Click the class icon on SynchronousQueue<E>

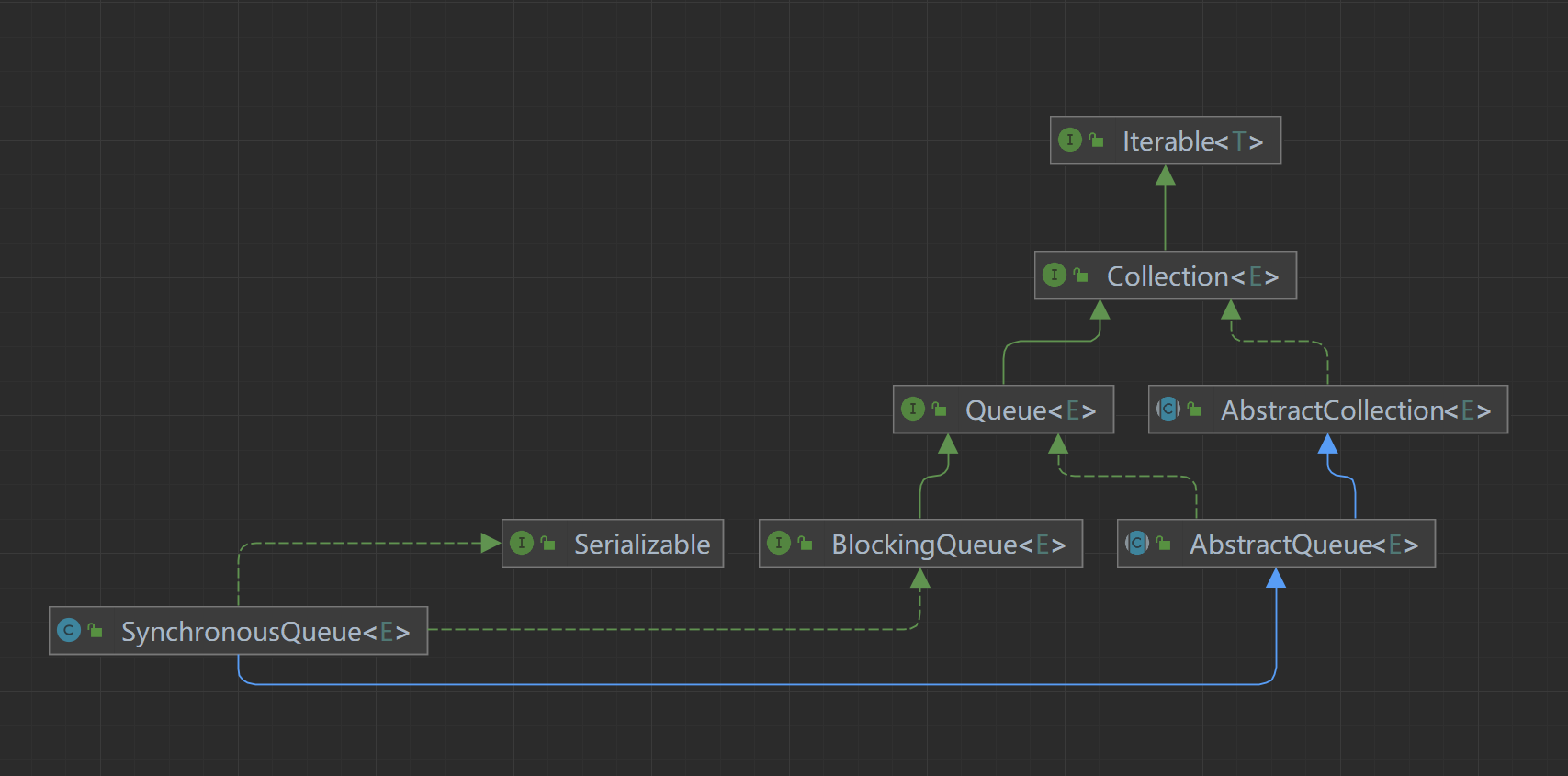(68, 630)
